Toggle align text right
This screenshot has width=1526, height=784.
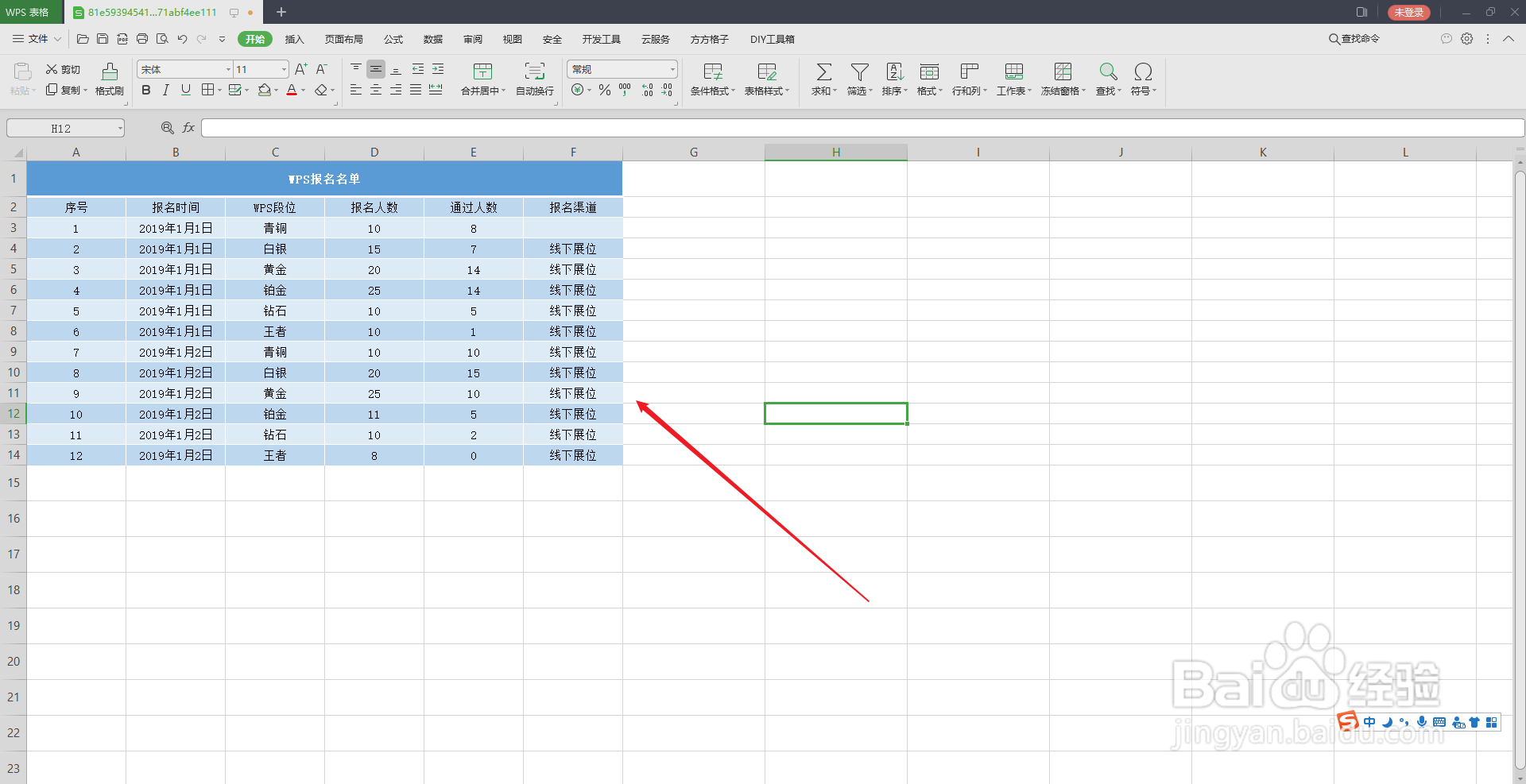pyautogui.click(x=396, y=90)
